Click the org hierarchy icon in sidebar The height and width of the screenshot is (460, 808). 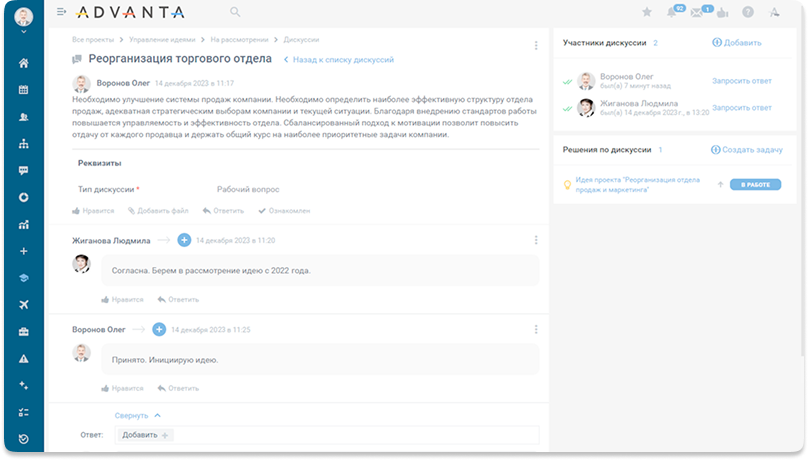click(24, 144)
